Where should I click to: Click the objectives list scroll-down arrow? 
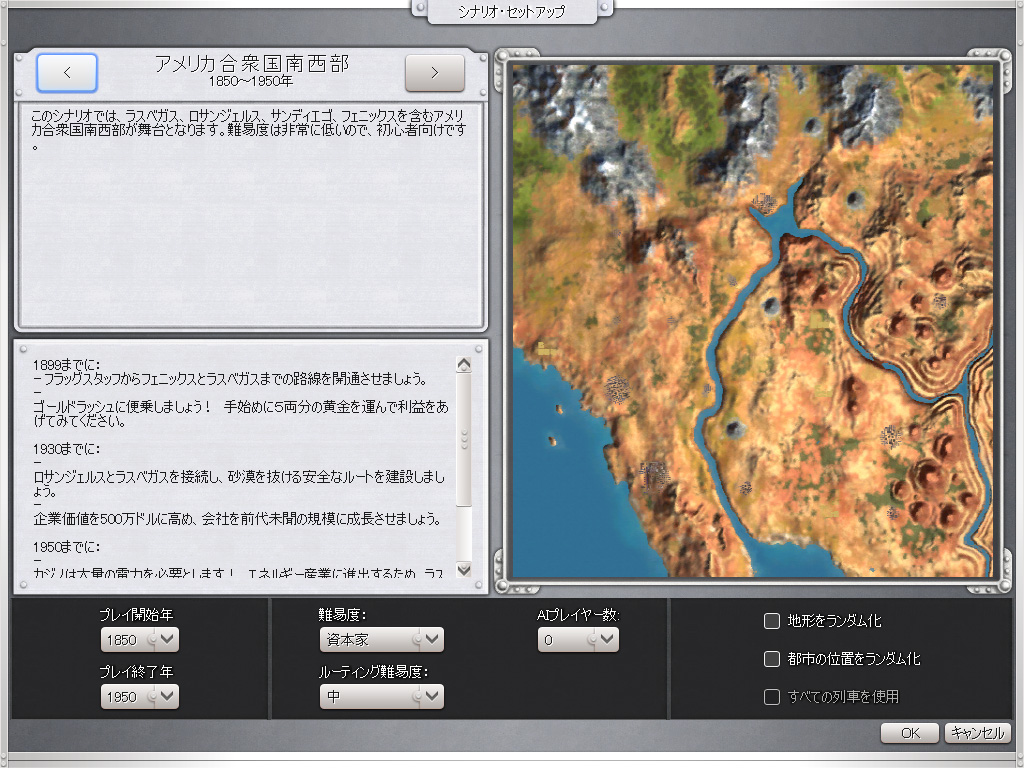(x=464, y=569)
